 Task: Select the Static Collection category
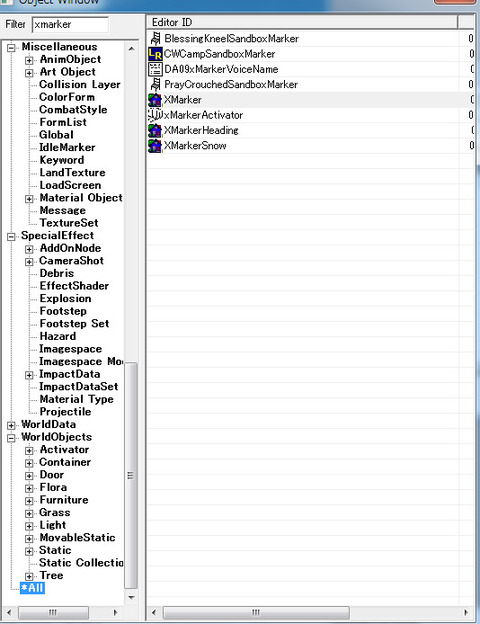point(81,563)
